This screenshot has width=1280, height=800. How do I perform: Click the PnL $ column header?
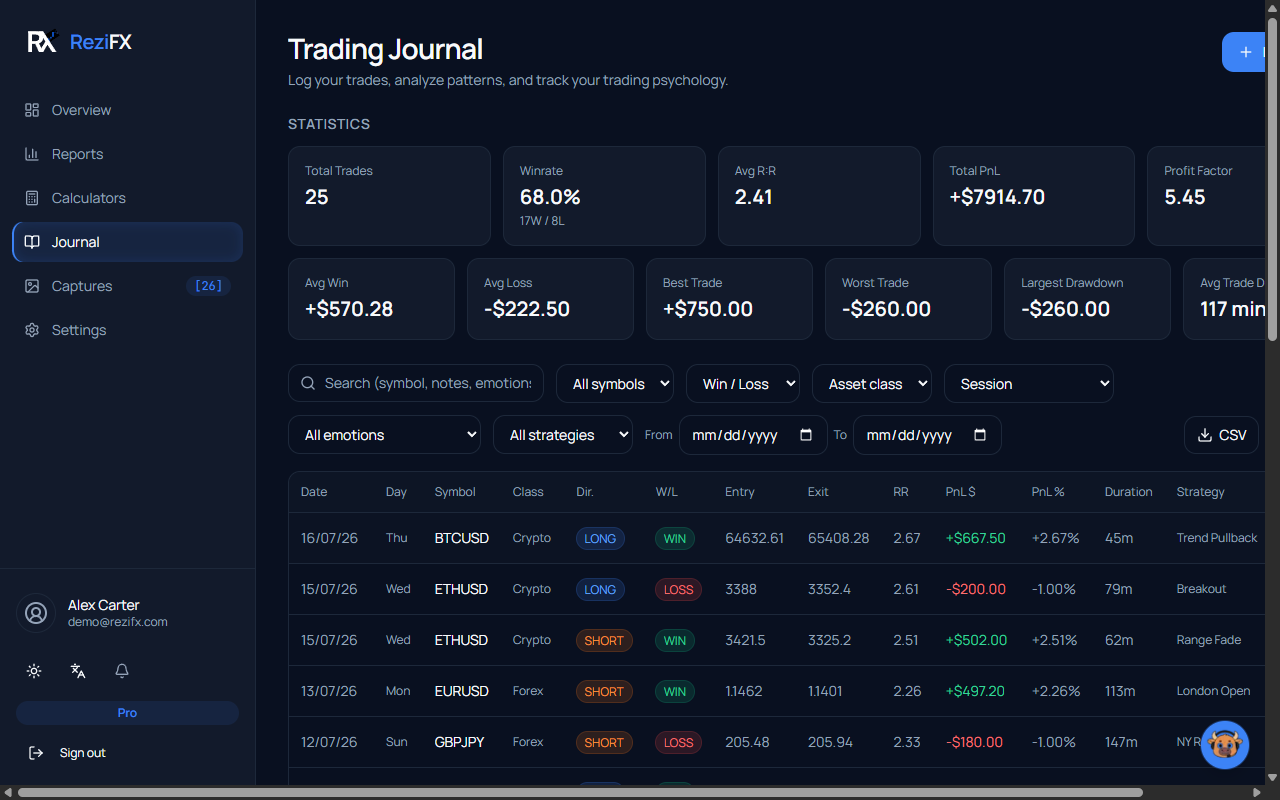(x=961, y=492)
